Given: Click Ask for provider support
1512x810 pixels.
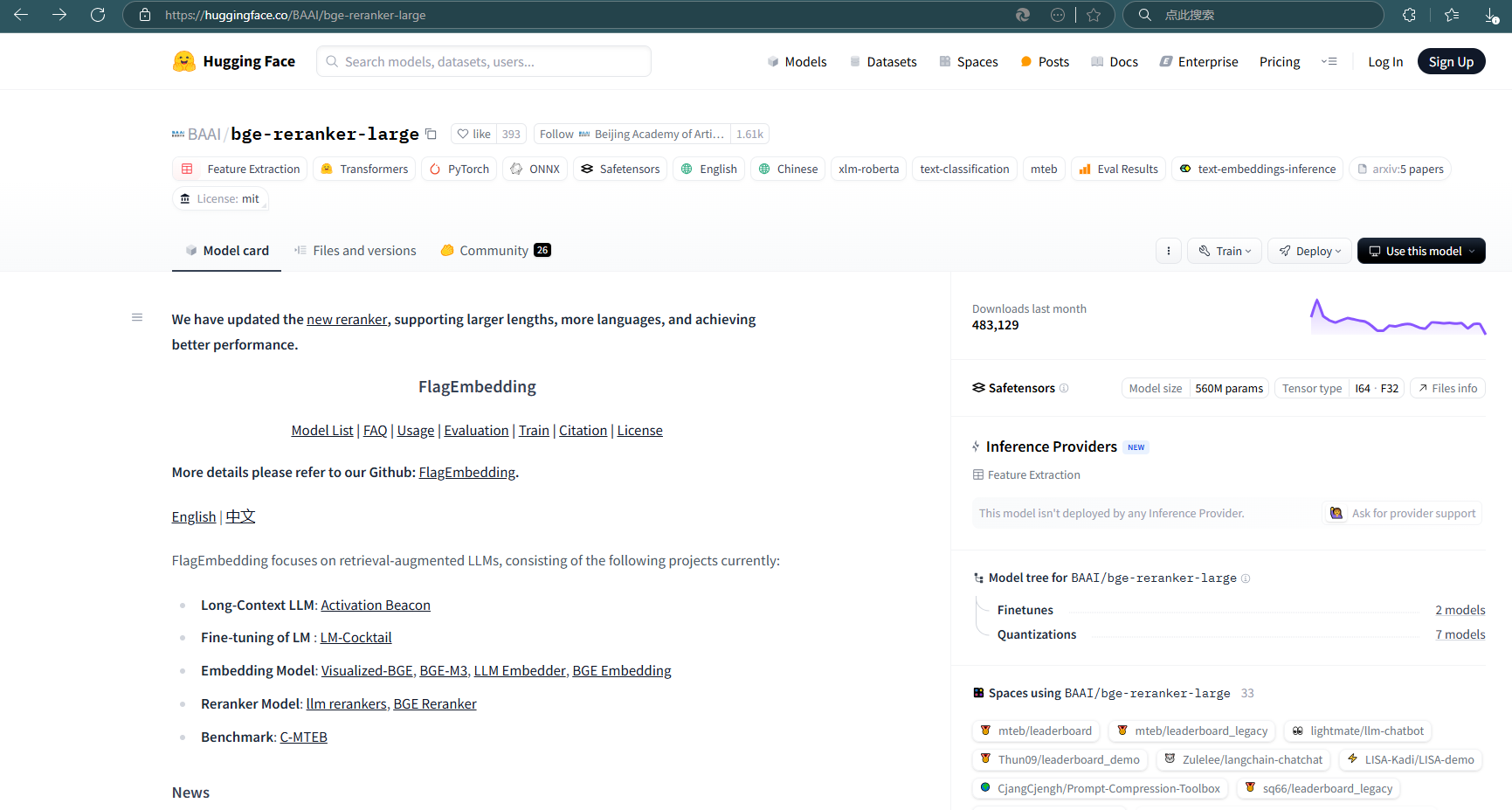Looking at the screenshot, I should coord(1403,513).
